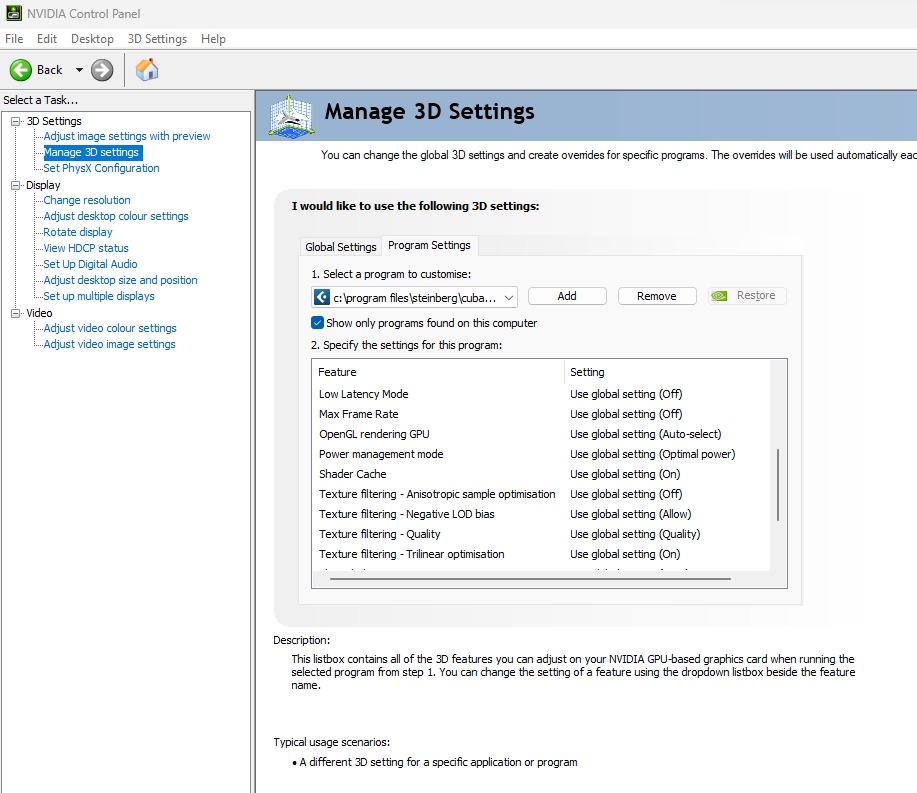Click the green Back arrow icon
The height and width of the screenshot is (793, 917).
click(x=21, y=70)
